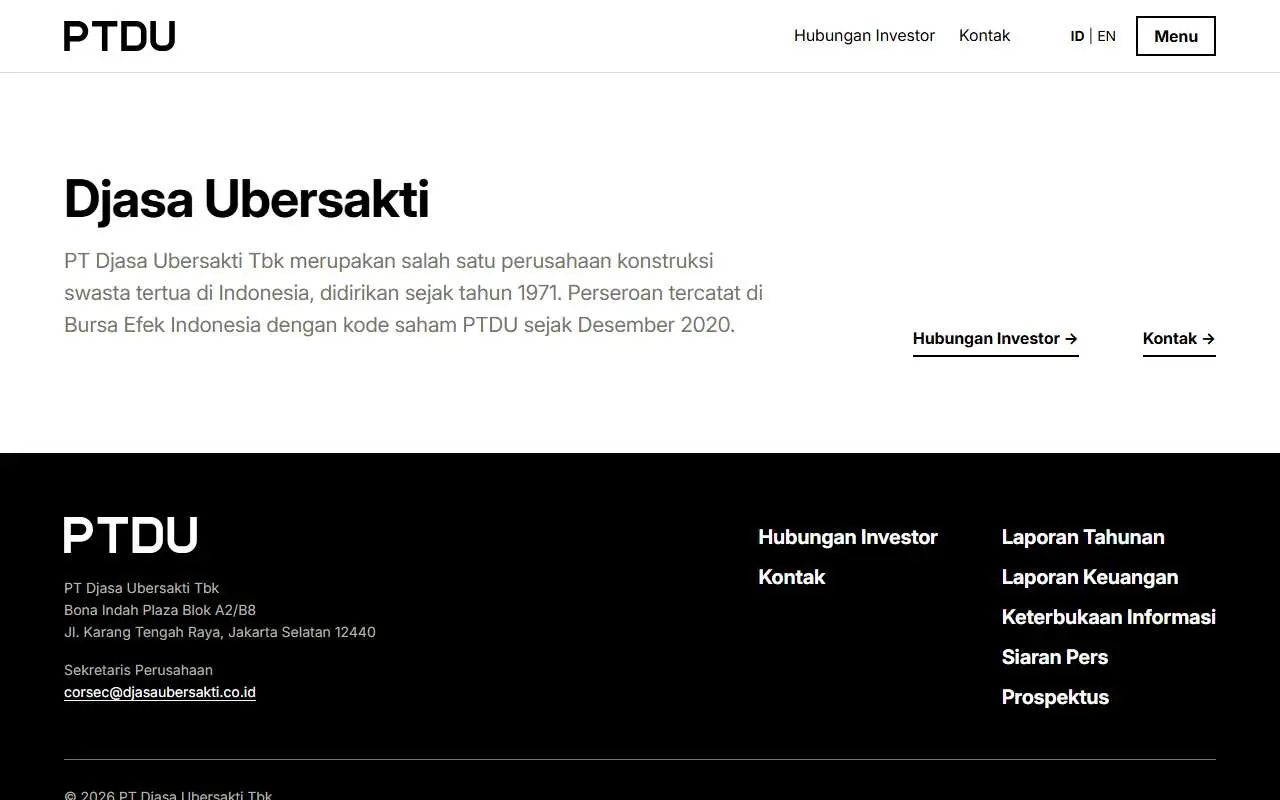Switch language to ID

[1077, 36]
